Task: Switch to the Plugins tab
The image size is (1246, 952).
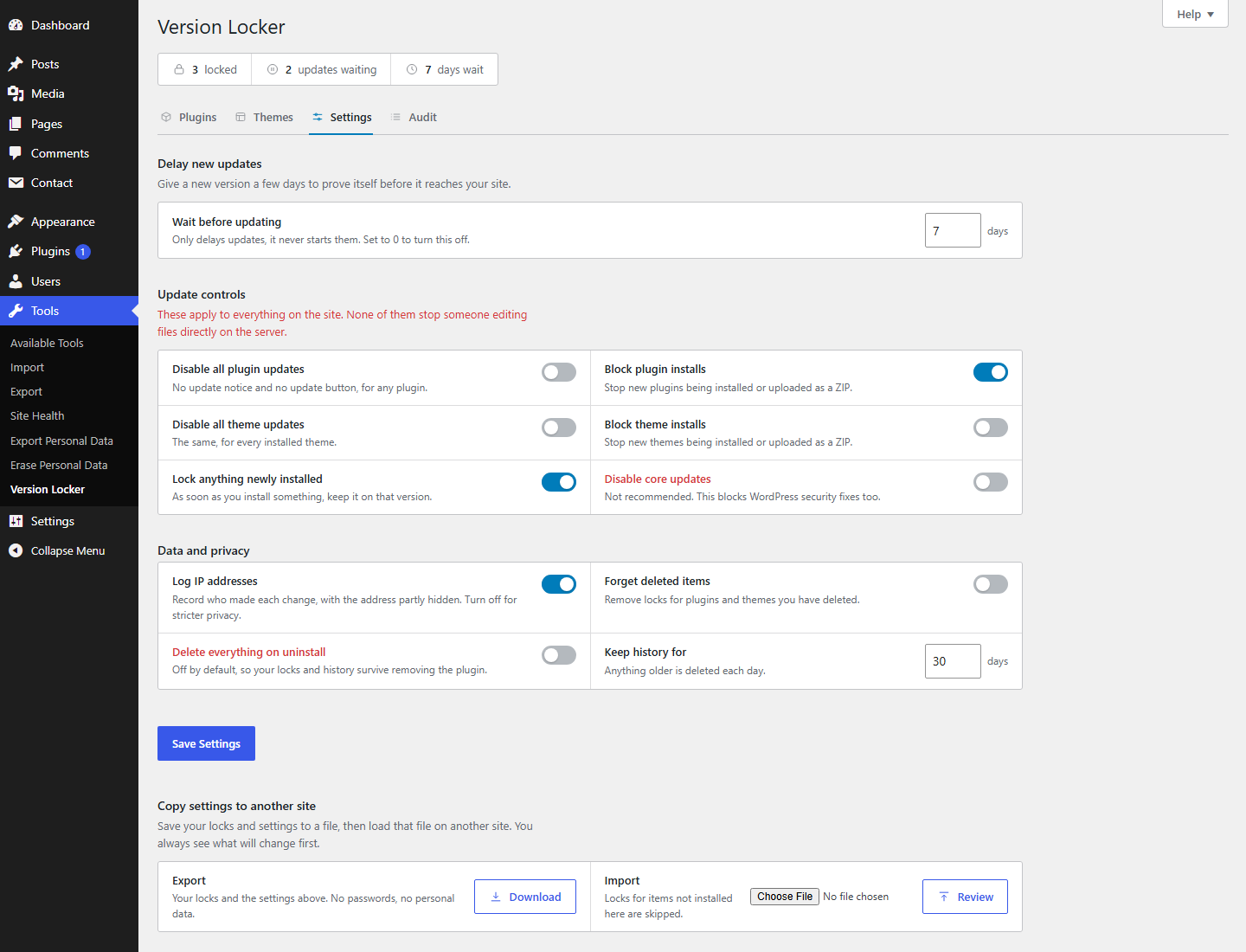Action: click(189, 117)
